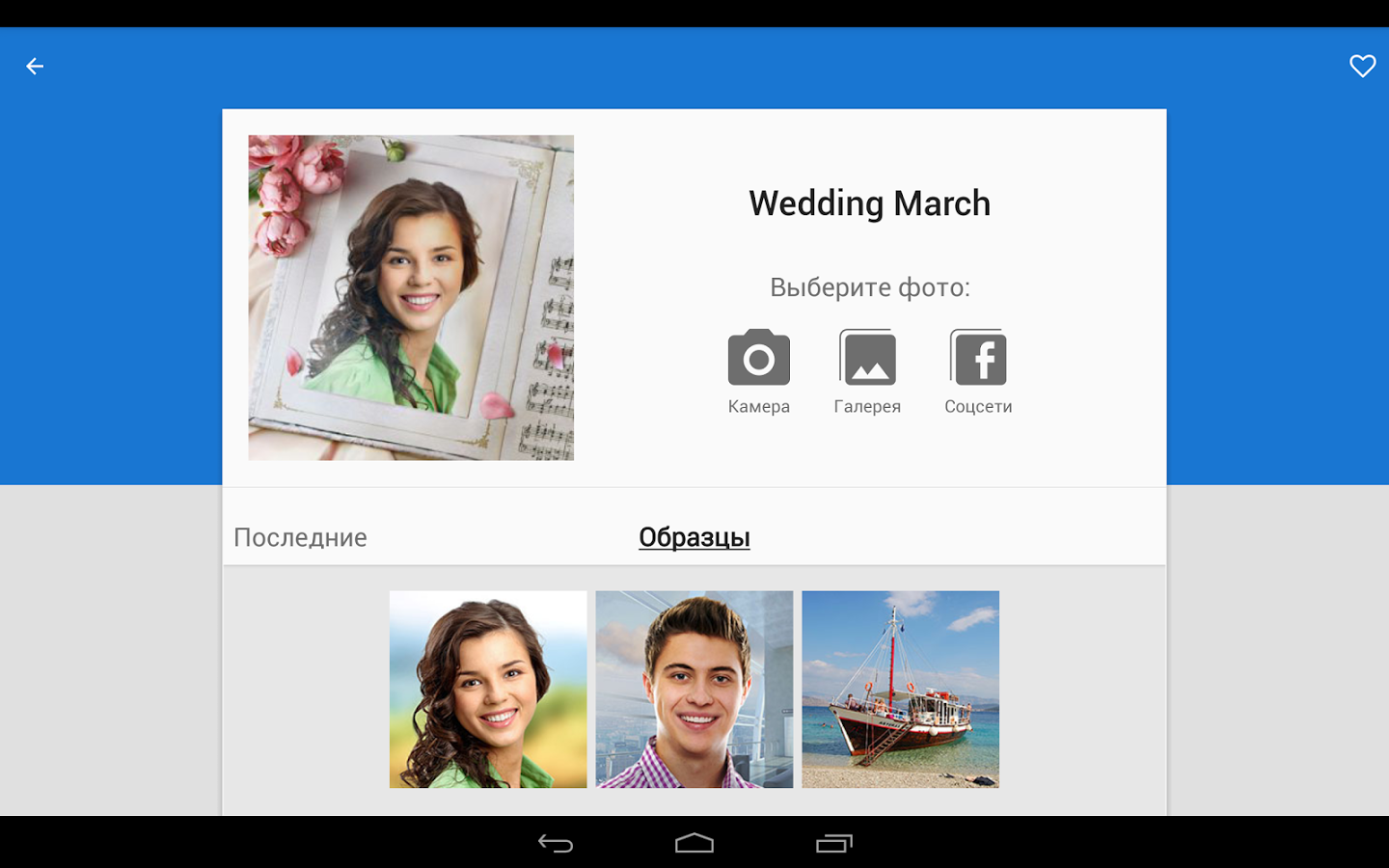Tap the Соцсети label text
Image resolution: width=1389 pixels, height=868 pixels.
[978, 407]
